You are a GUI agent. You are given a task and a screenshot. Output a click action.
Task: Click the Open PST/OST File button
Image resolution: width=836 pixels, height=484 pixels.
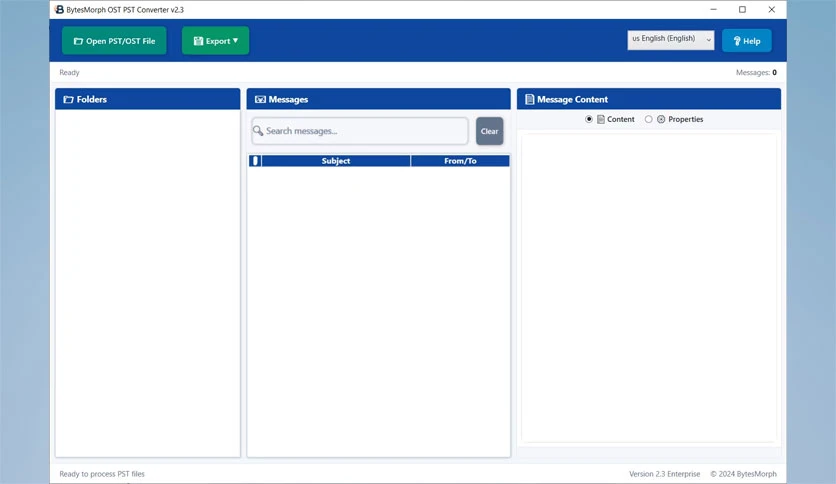[114, 41]
